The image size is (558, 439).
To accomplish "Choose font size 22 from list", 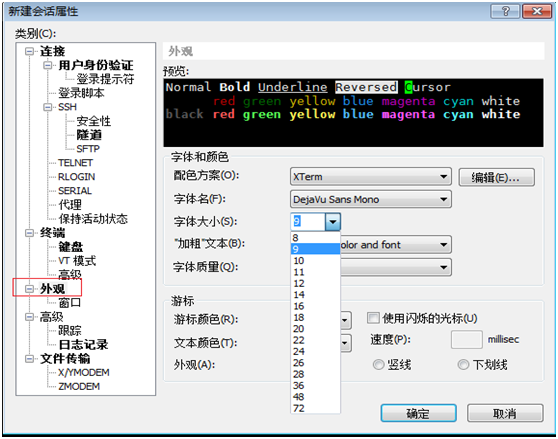I will tap(315, 340).
